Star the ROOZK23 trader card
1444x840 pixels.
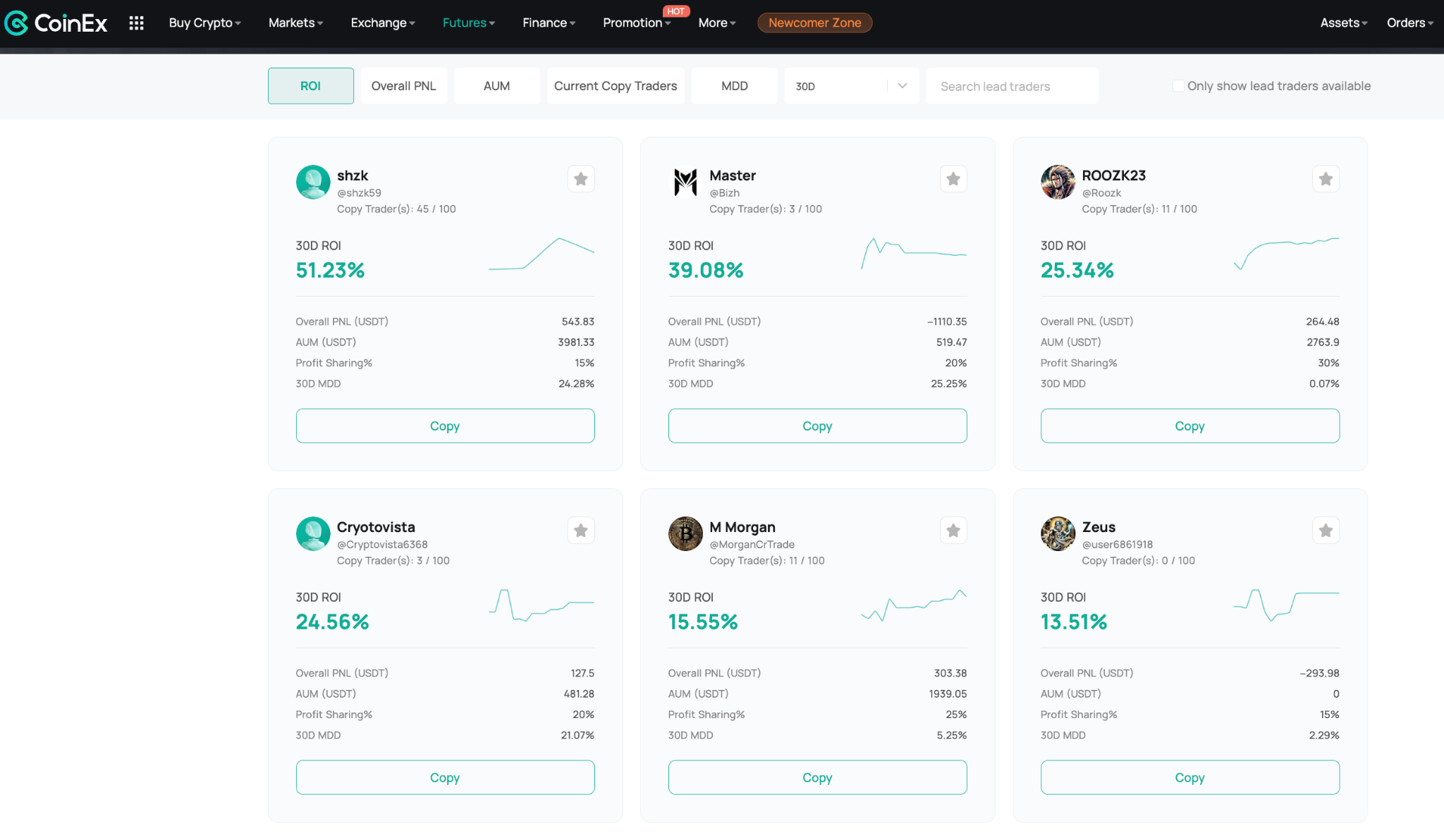pos(1325,179)
